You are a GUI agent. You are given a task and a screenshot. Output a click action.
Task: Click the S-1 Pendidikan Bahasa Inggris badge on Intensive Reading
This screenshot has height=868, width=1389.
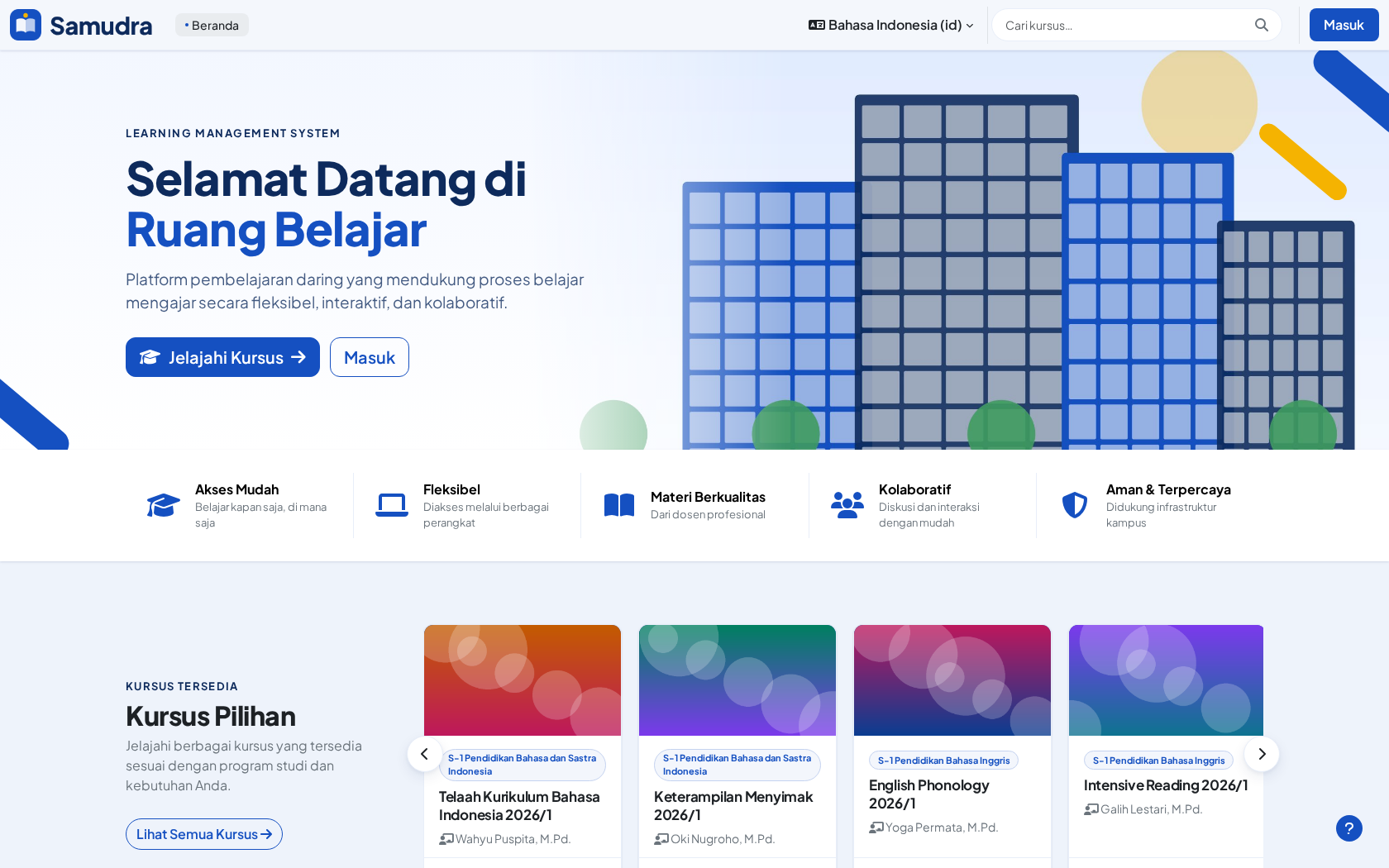[x=1158, y=761]
